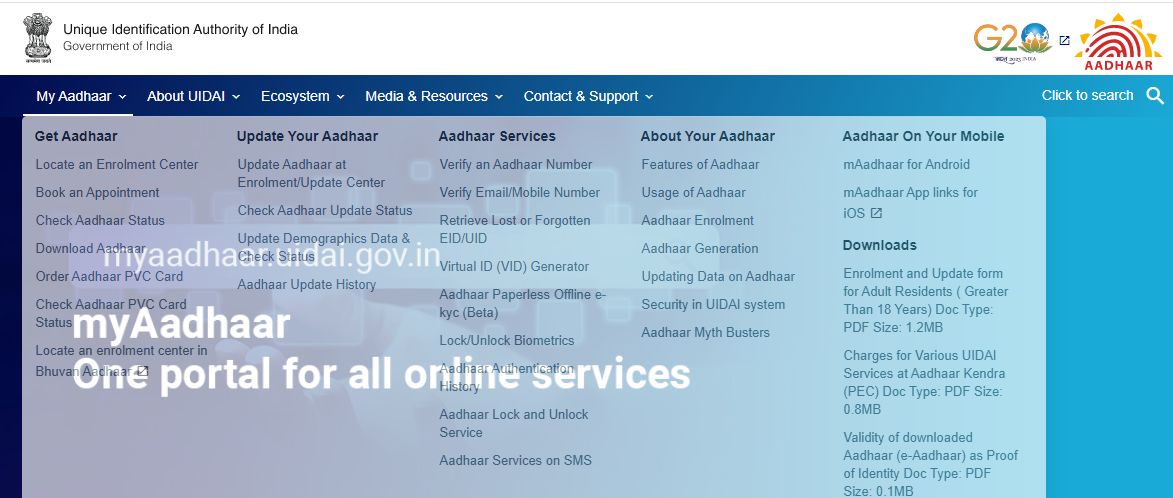This screenshot has width=1173, height=498.
Task: Open Locate an Enrolment Center link
Action: pos(117,164)
